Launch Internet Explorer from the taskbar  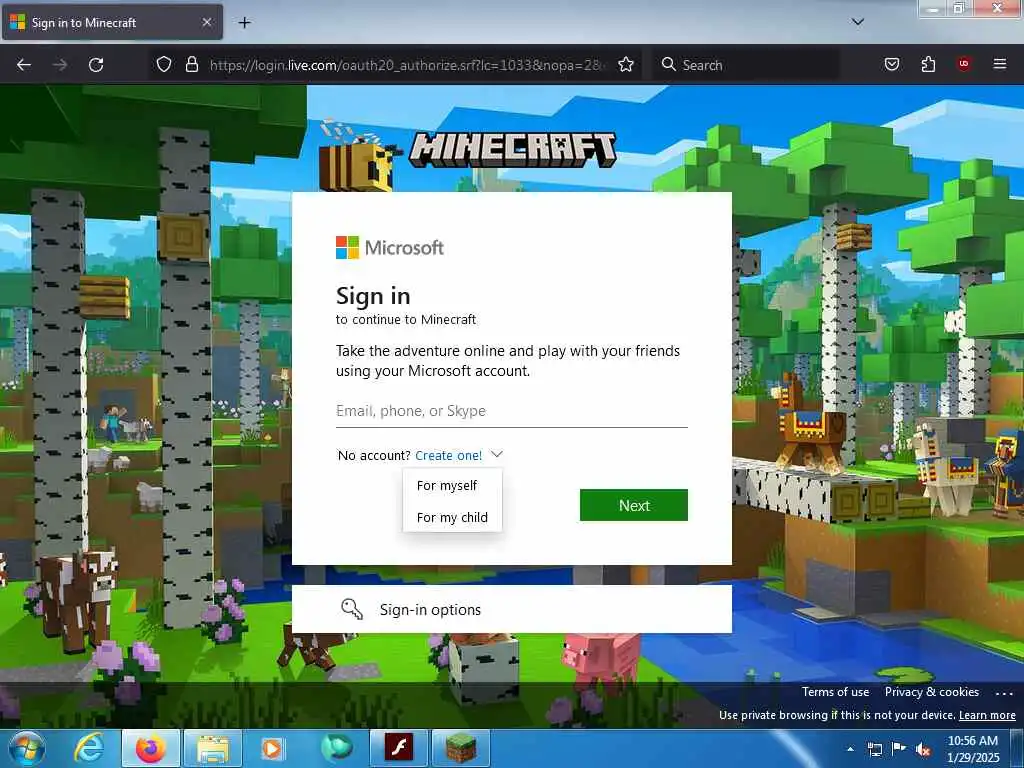point(89,748)
